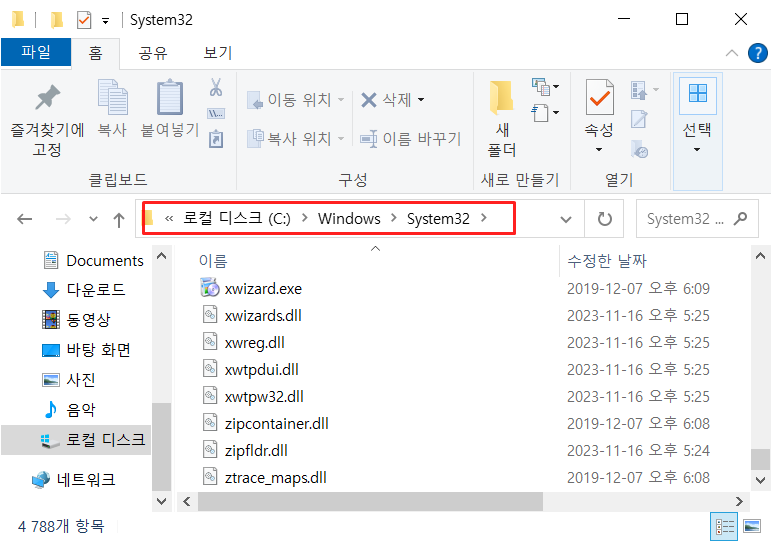Switch to Details view icon
Image resolution: width=772 pixels, height=542 pixels.
(x=724, y=527)
